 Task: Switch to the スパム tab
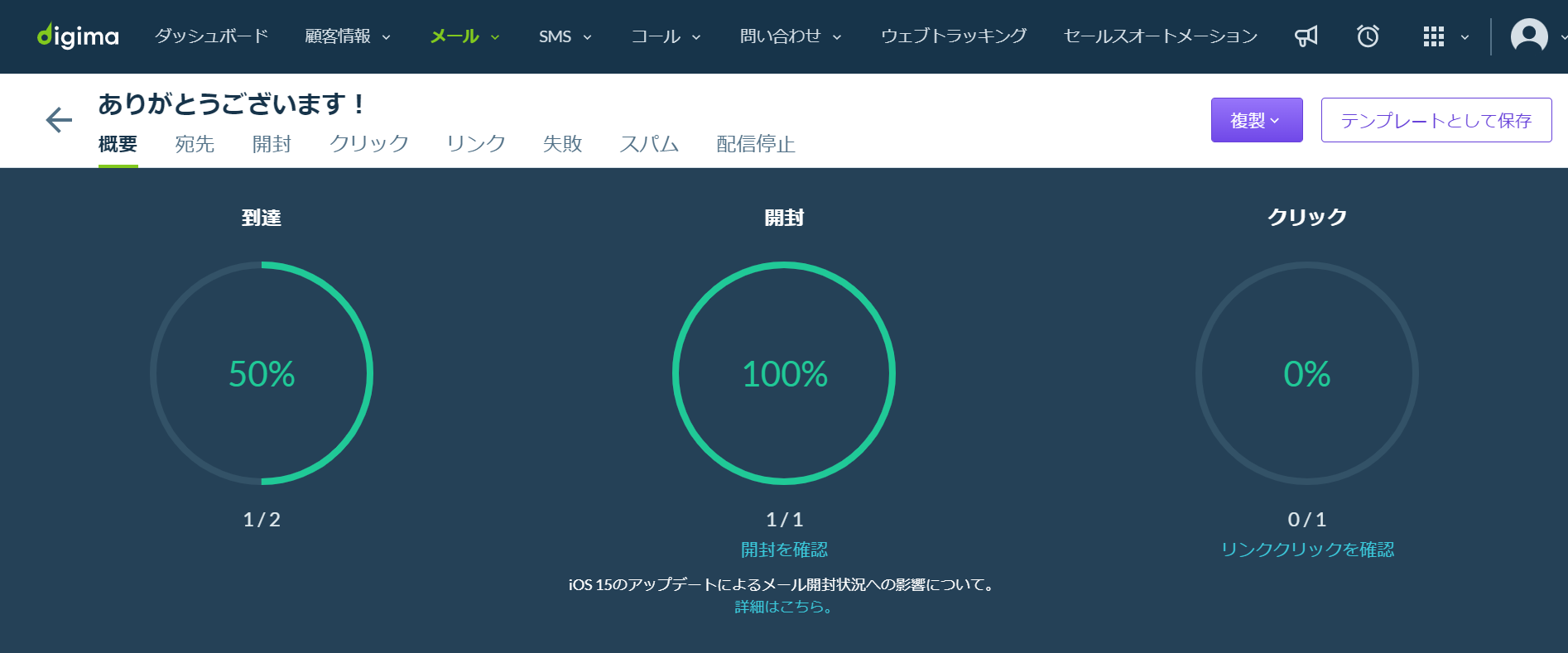(x=649, y=144)
